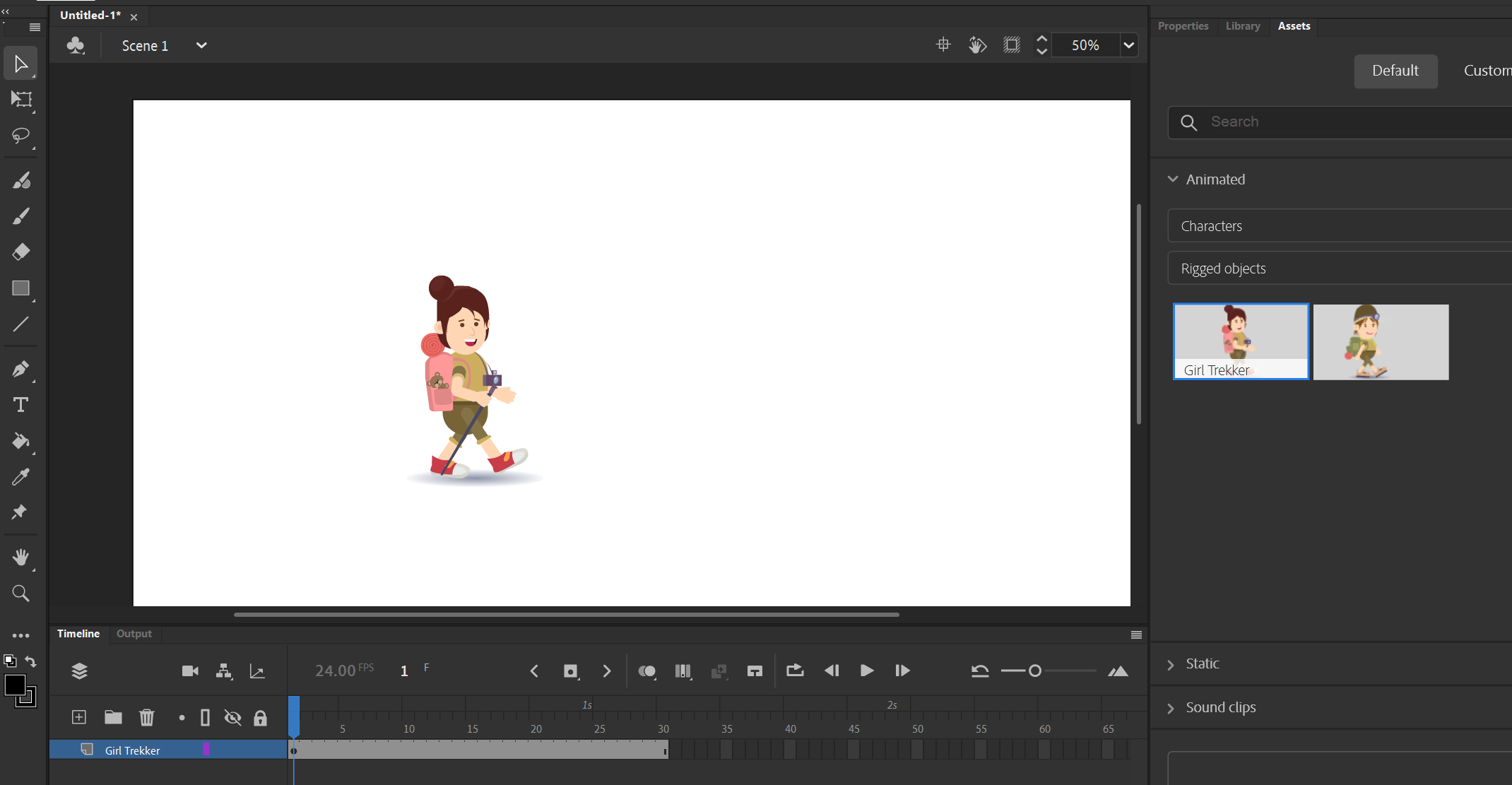Adjust the timeline zoom slider handle

[1035, 671]
